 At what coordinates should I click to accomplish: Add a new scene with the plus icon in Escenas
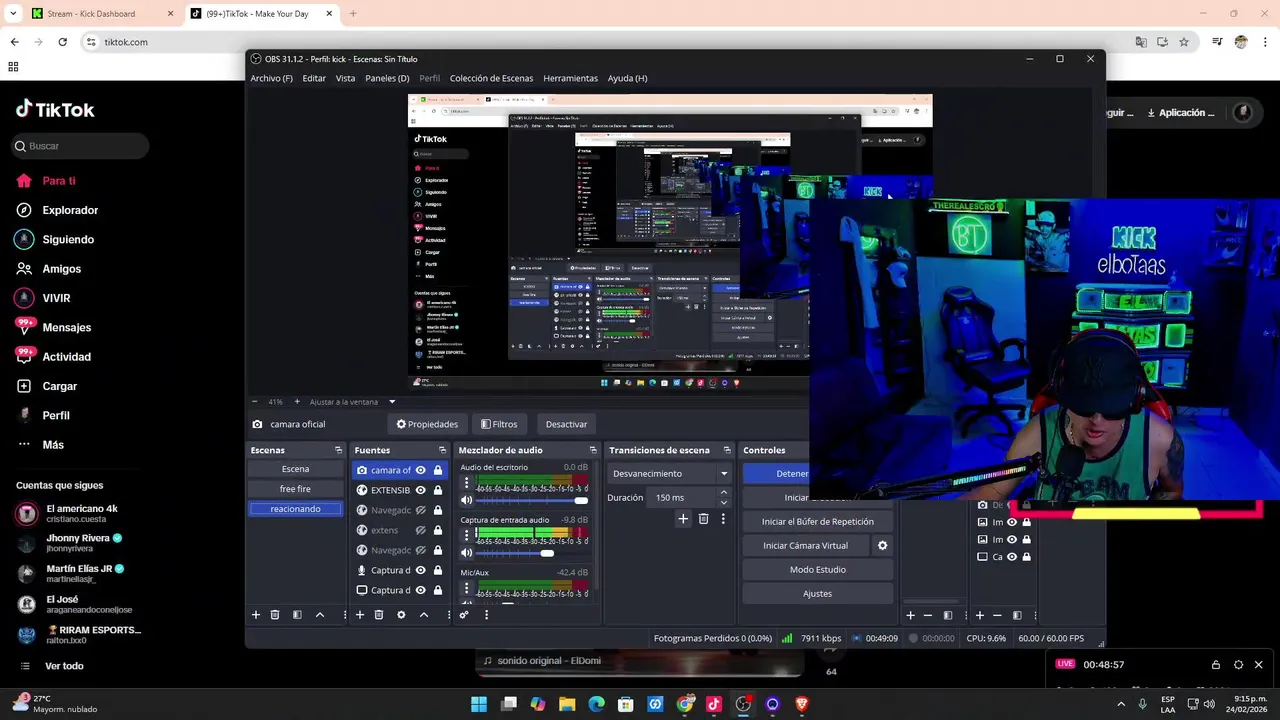point(256,615)
